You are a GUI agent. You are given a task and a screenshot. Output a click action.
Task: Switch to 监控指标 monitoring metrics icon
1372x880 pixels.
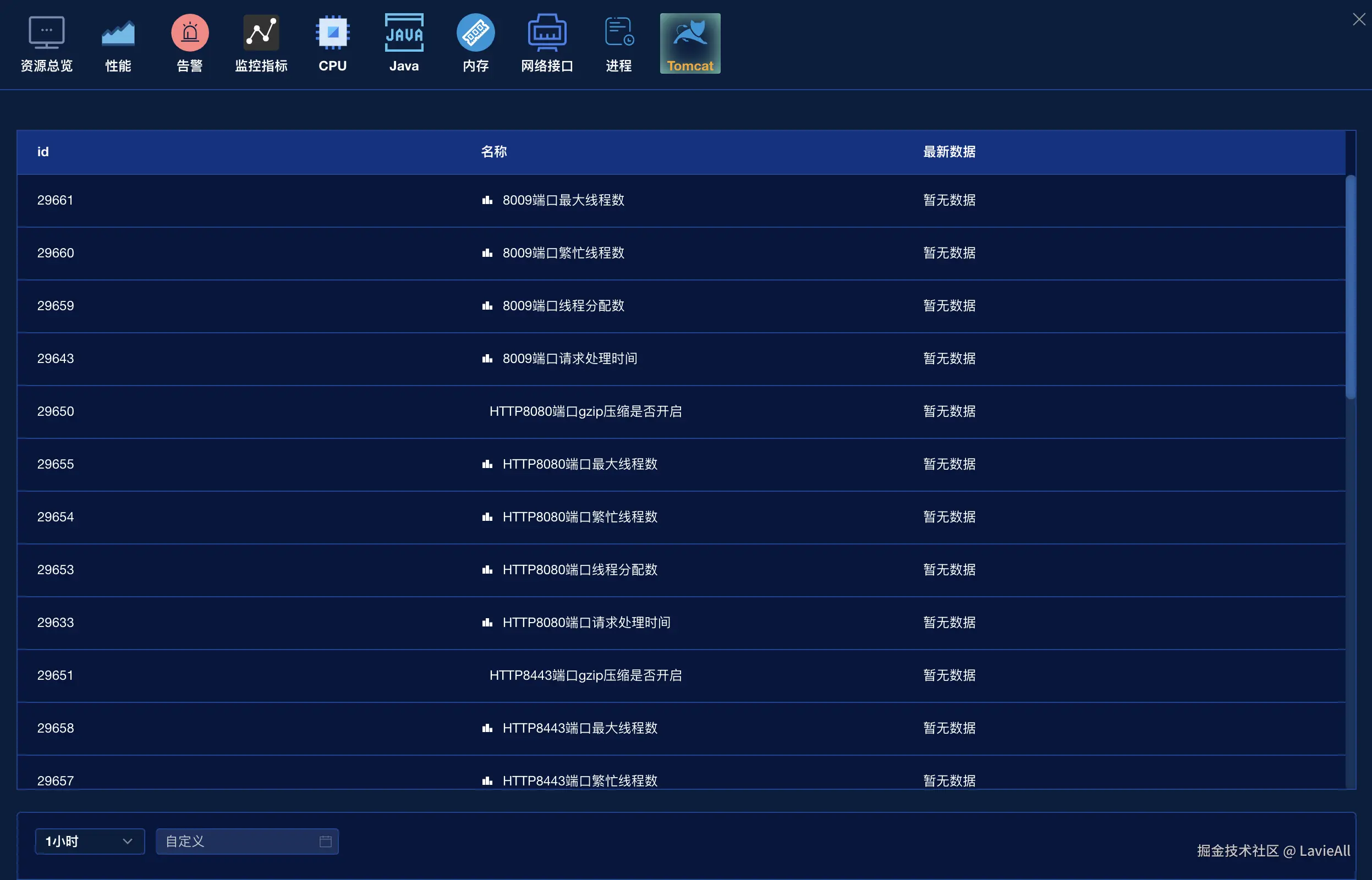pyautogui.click(x=261, y=33)
